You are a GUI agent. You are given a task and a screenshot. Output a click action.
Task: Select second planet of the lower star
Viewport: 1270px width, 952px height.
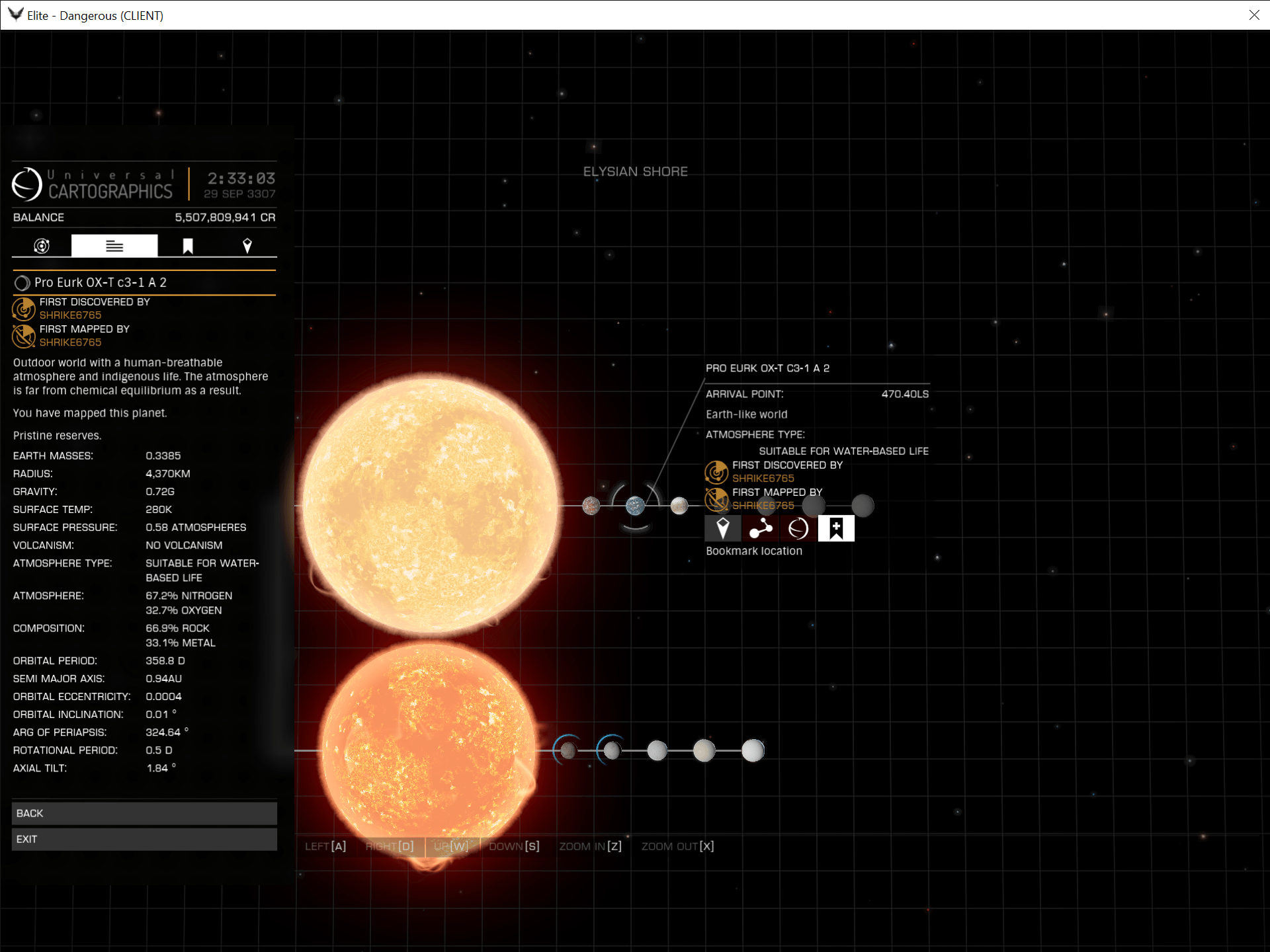click(612, 750)
